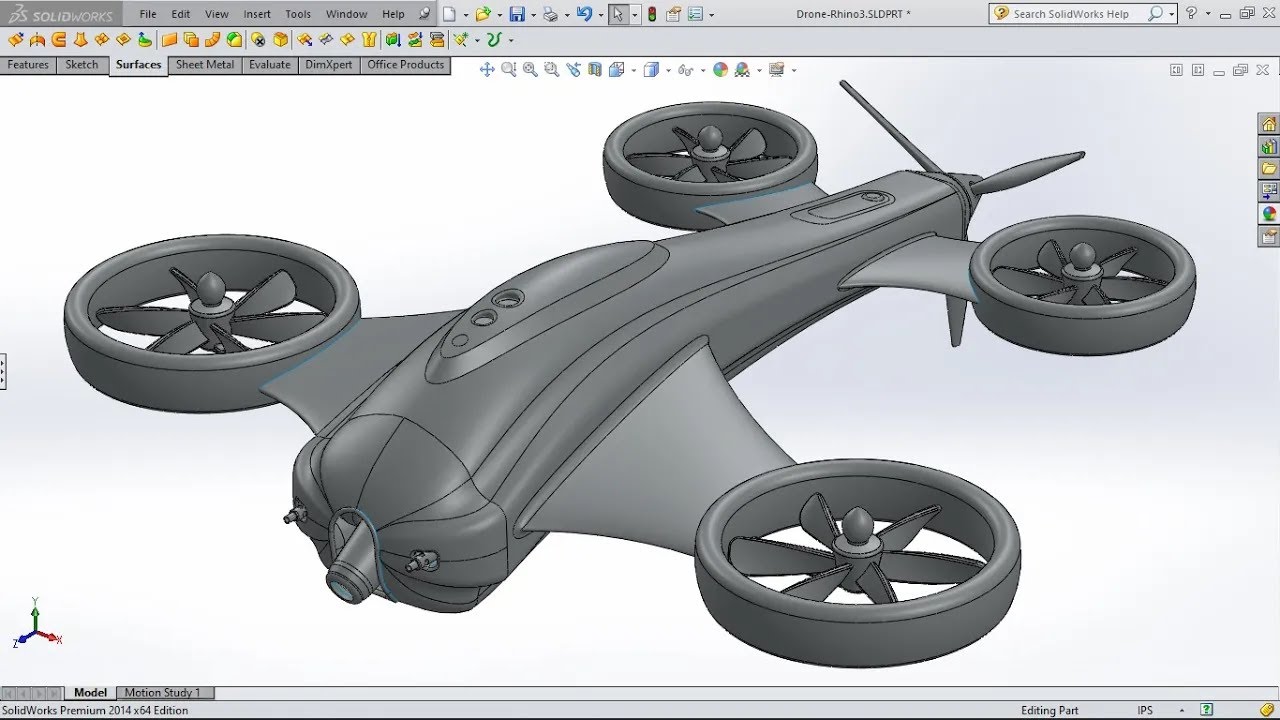Open the File Properties icon
The height and width of the screenshot is (720, 1280).
(672, 14)
